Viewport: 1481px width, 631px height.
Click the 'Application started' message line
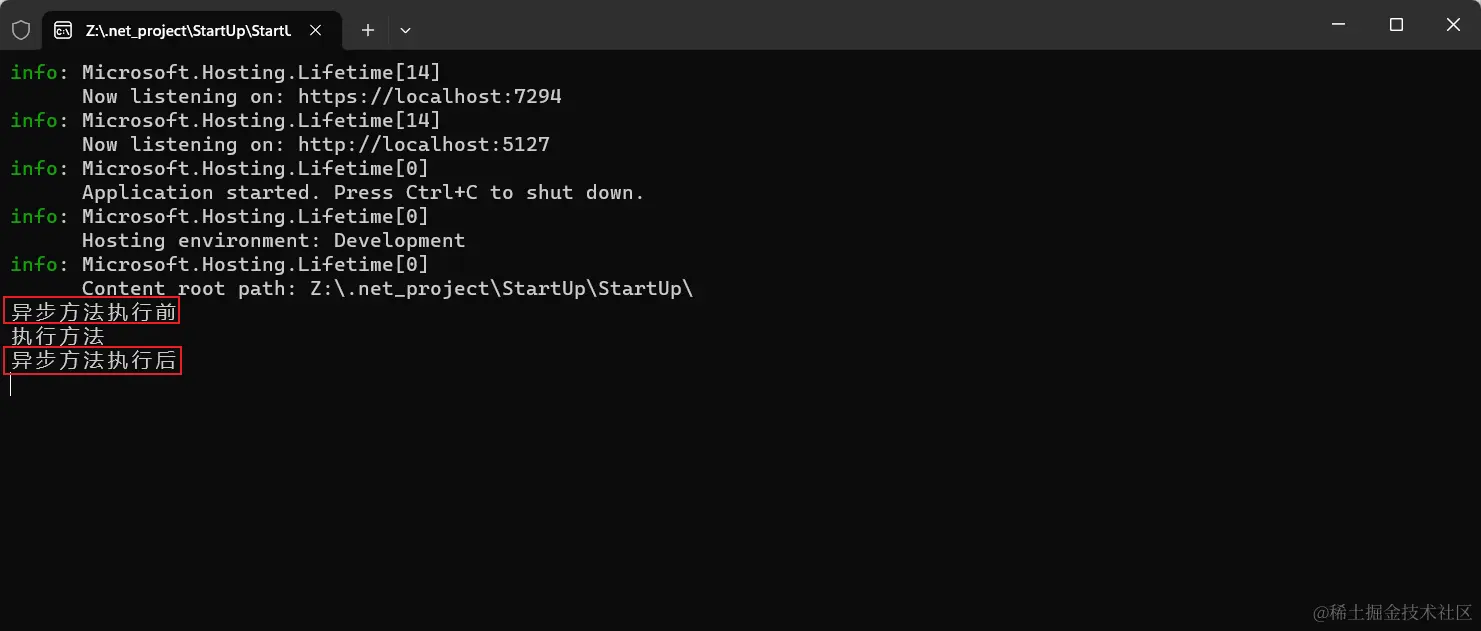click(x=363, y=192)
